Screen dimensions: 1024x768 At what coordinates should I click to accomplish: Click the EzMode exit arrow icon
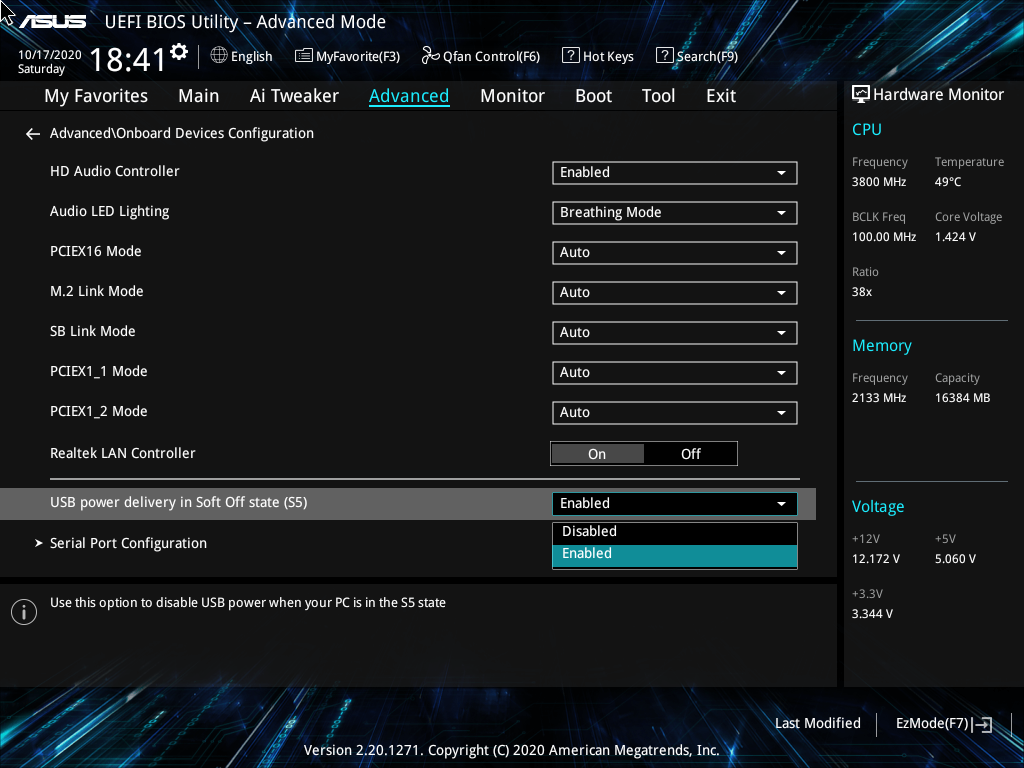click(x=982, y=724)
